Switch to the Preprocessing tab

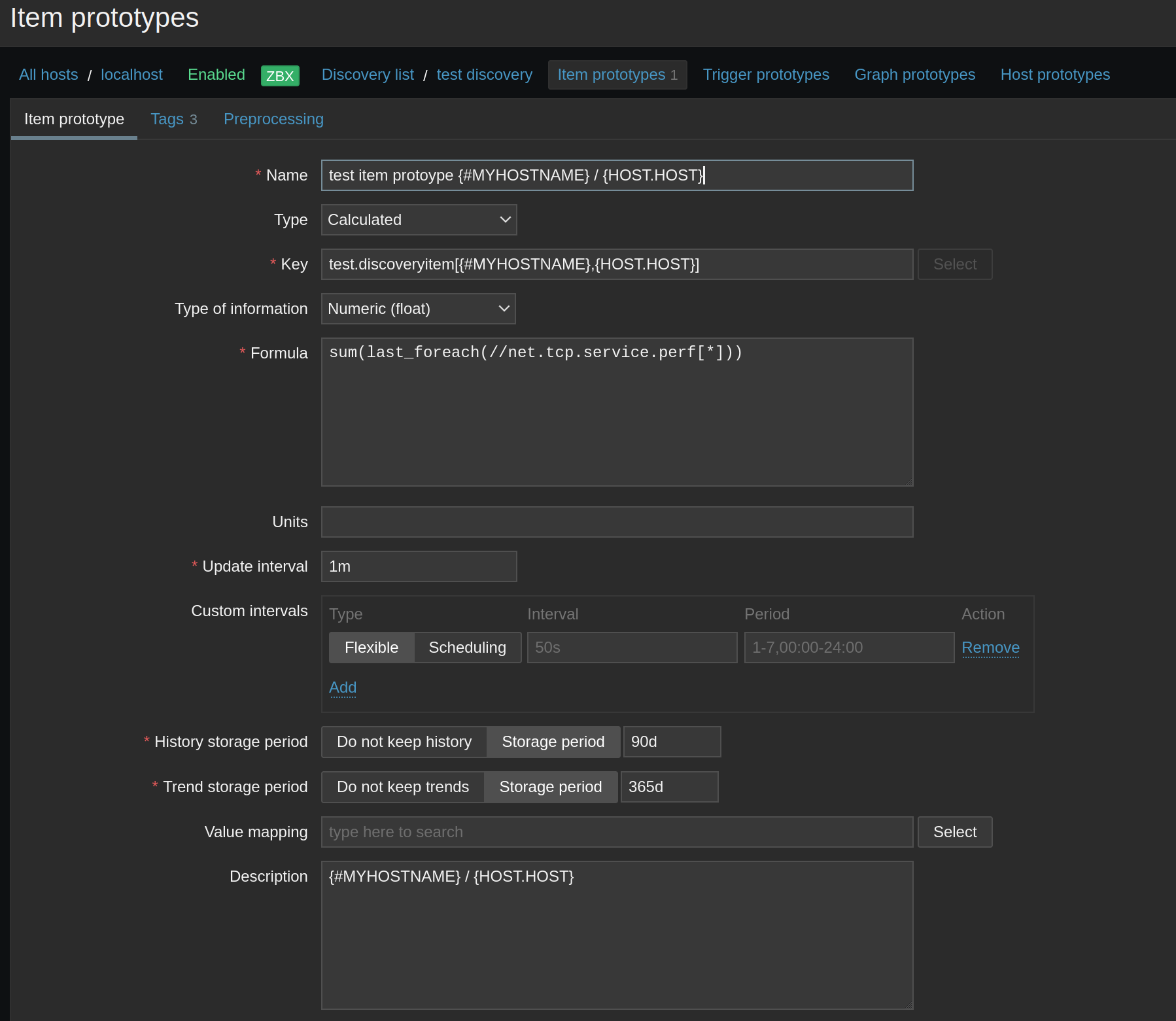coord(273,119)
